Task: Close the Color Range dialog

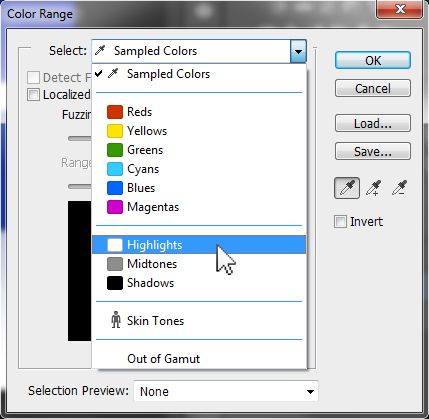Action: point(400,9)
